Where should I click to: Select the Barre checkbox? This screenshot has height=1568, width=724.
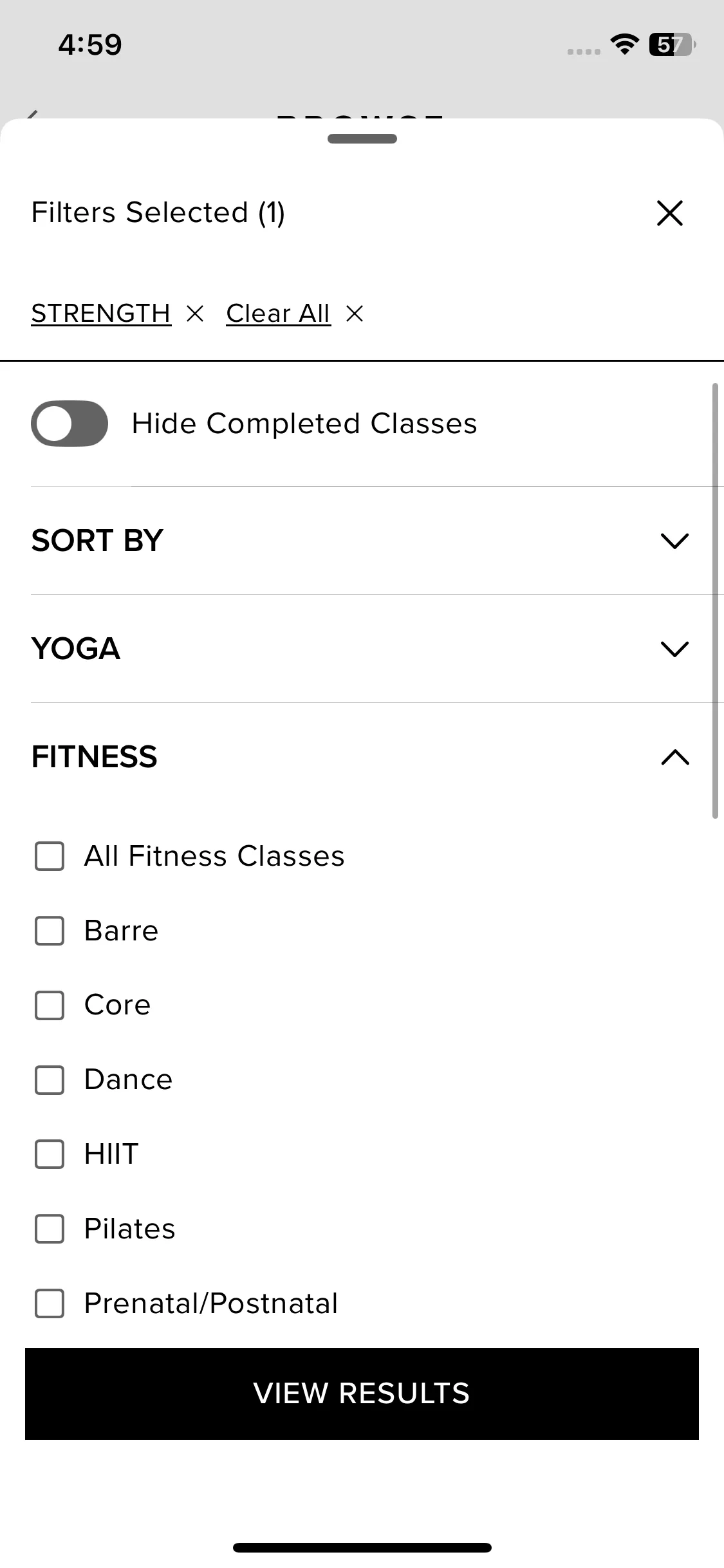coord(50,931)
